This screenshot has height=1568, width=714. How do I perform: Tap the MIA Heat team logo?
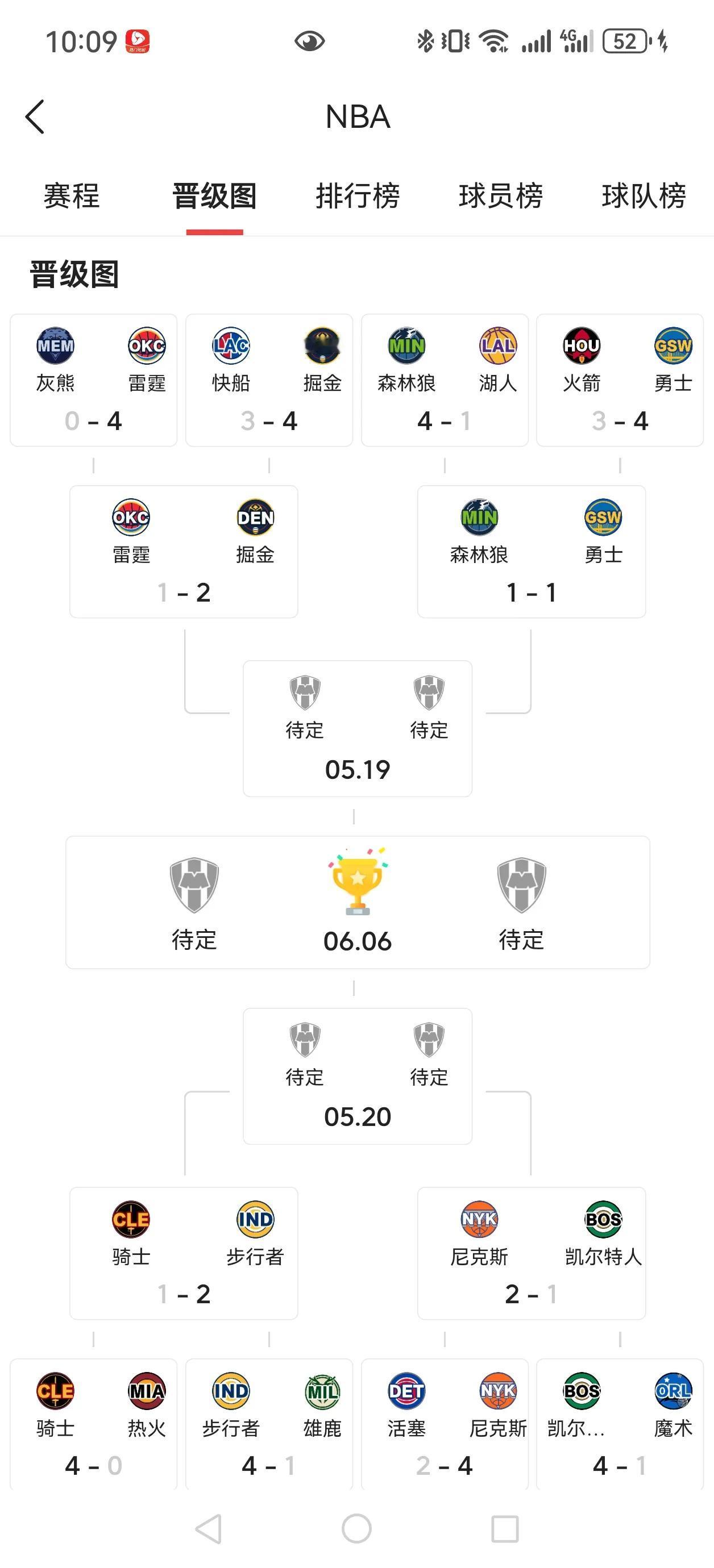point(146,1391)
